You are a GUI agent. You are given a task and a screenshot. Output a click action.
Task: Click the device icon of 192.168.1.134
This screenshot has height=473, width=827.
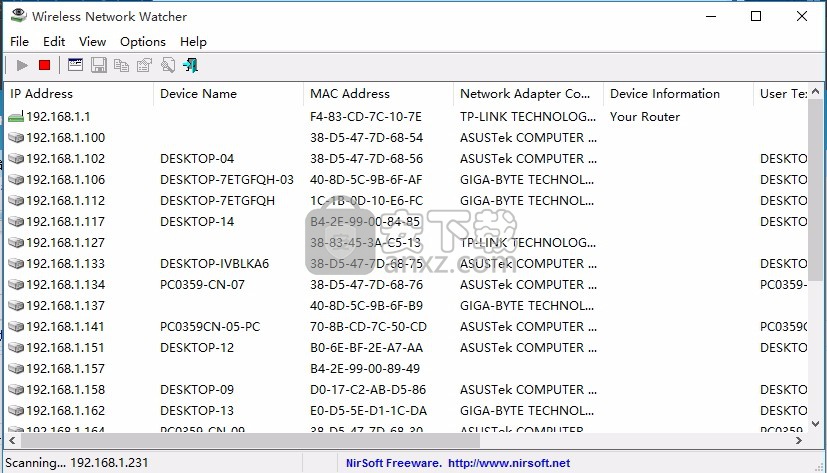(x=16, y=285)
